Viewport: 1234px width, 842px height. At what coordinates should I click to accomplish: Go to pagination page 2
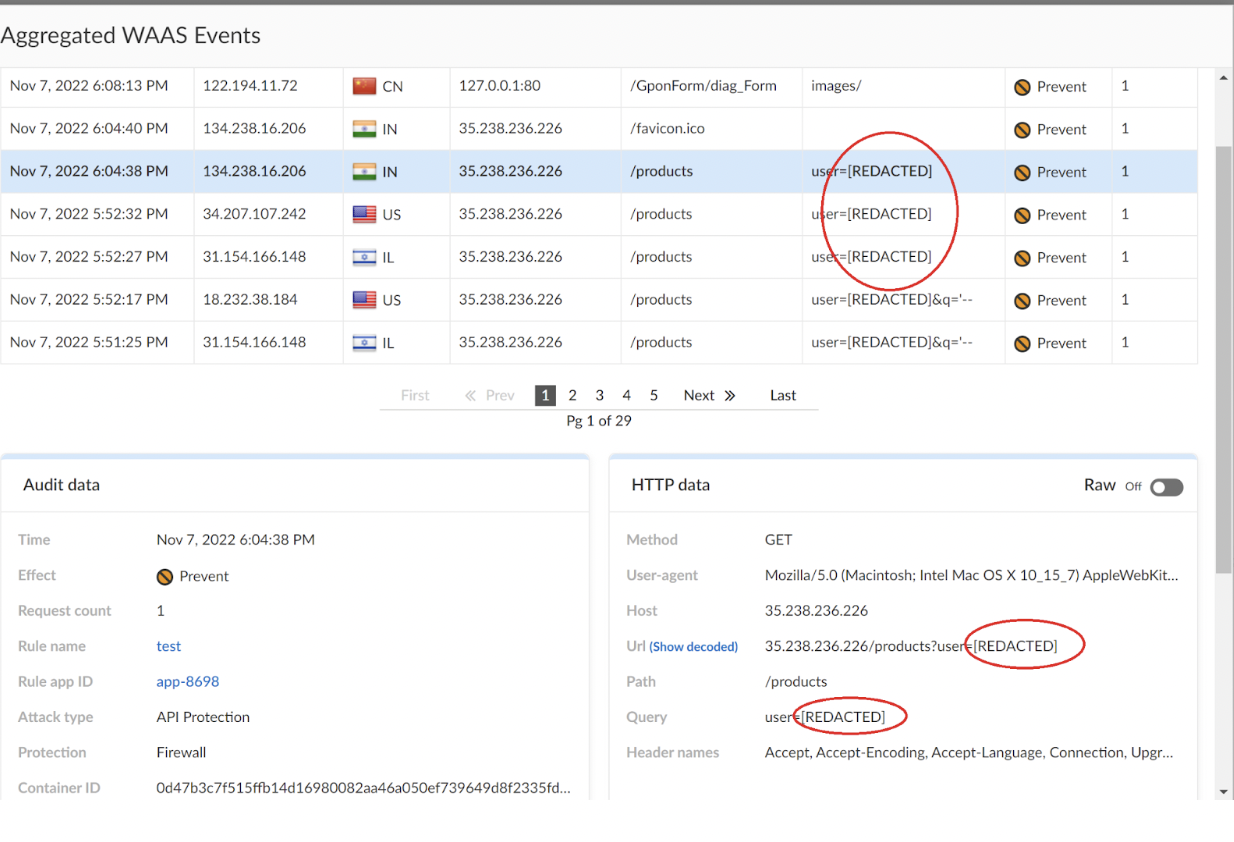pos(572,395)
